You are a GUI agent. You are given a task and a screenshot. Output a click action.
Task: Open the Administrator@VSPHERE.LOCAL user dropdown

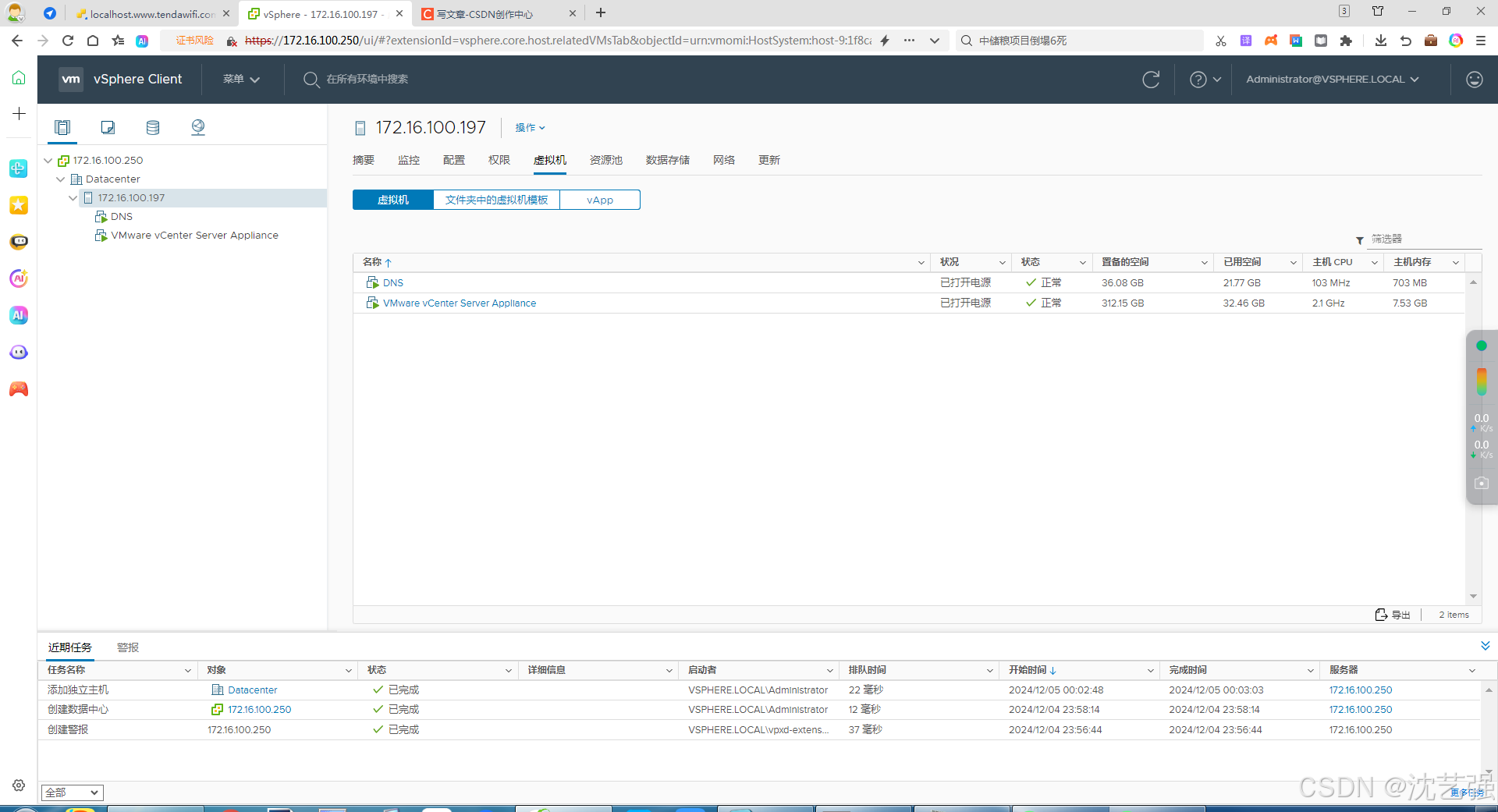pos(1333,80)
